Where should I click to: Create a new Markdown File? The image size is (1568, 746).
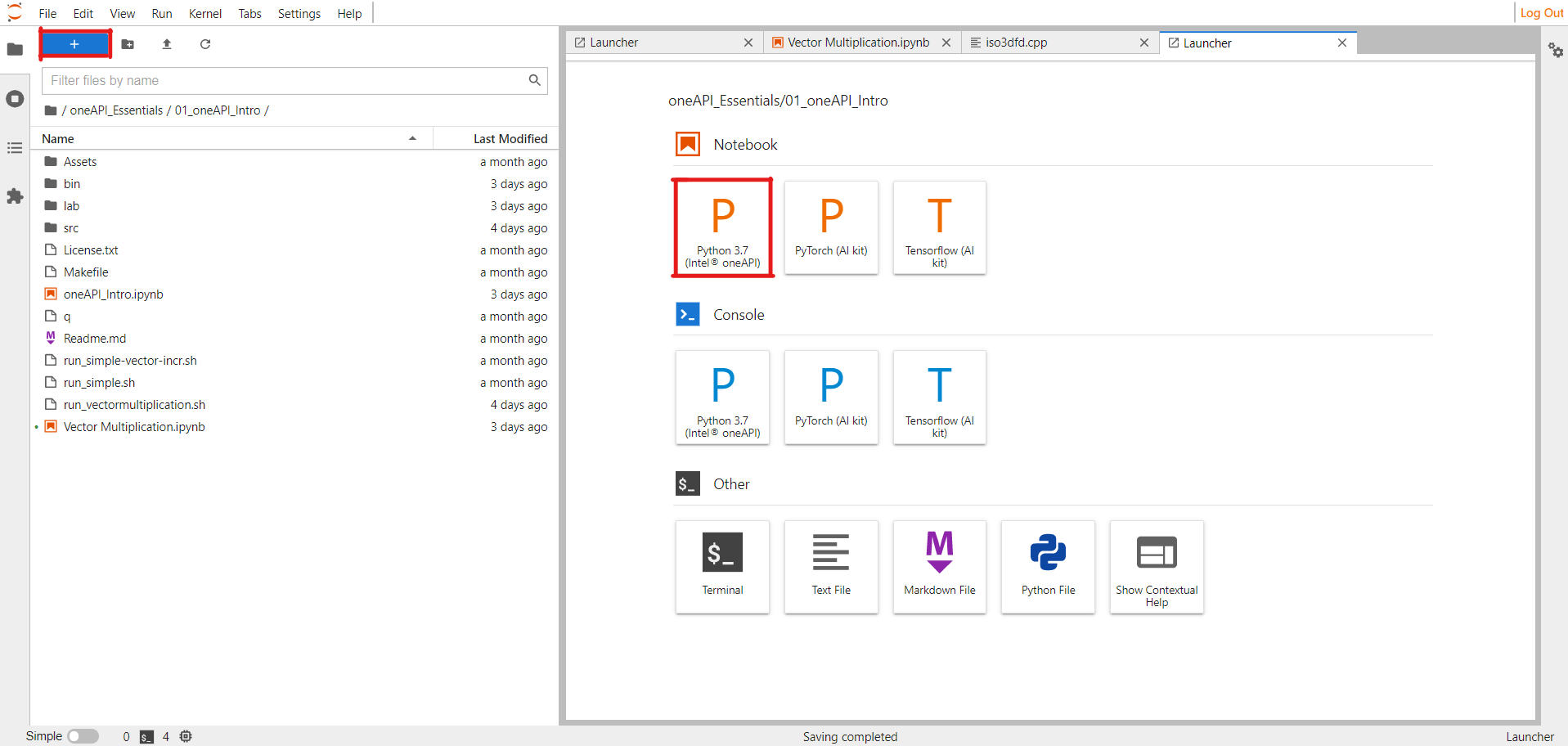[x=940, y=567]
